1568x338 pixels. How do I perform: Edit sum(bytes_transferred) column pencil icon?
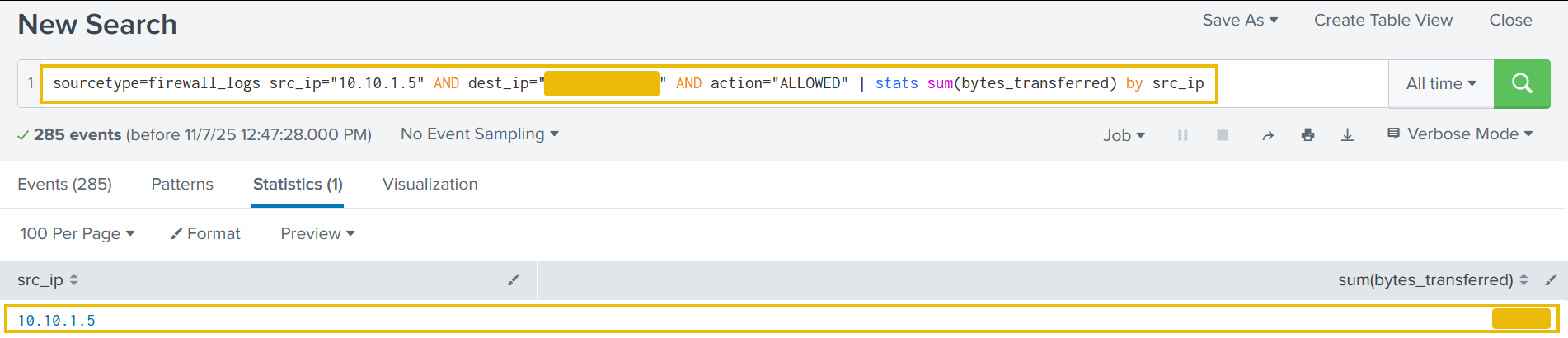[x=1551, y=280]
